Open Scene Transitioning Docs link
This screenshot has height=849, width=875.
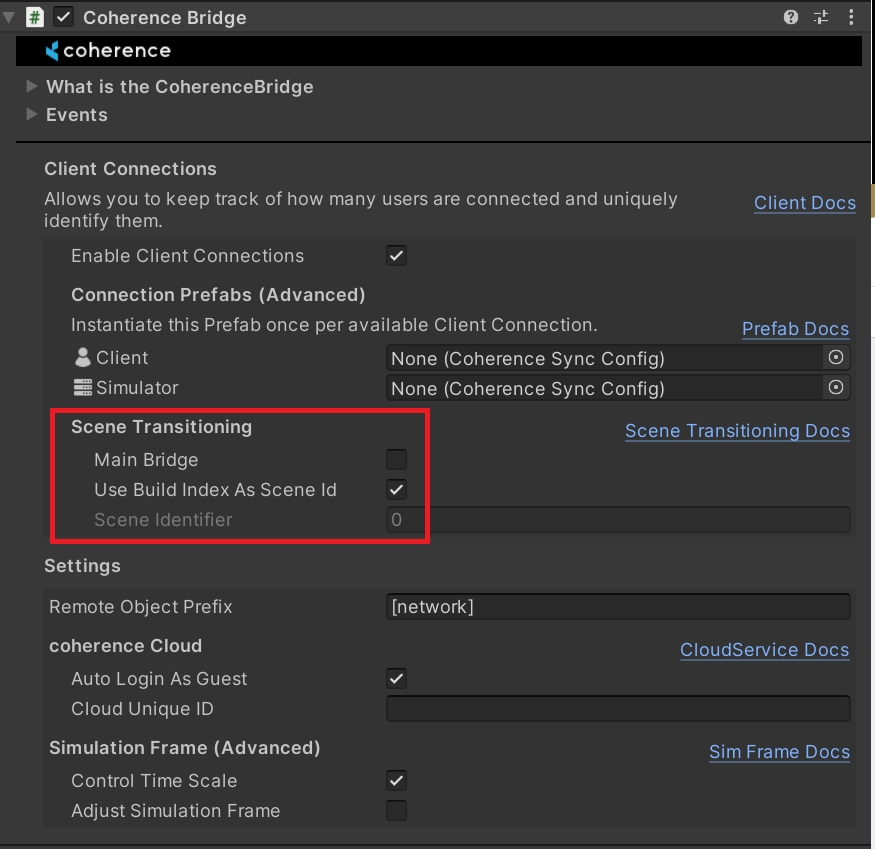click(x=737, y=431)
